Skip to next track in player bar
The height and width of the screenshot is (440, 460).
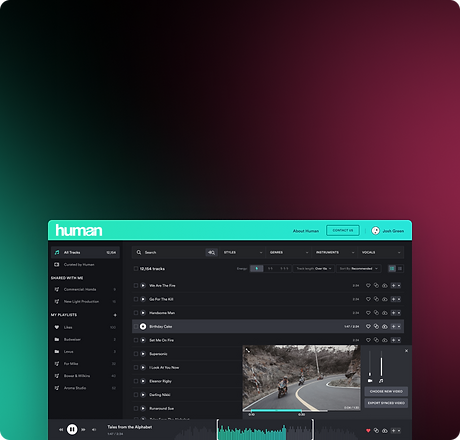coord(83,430)
